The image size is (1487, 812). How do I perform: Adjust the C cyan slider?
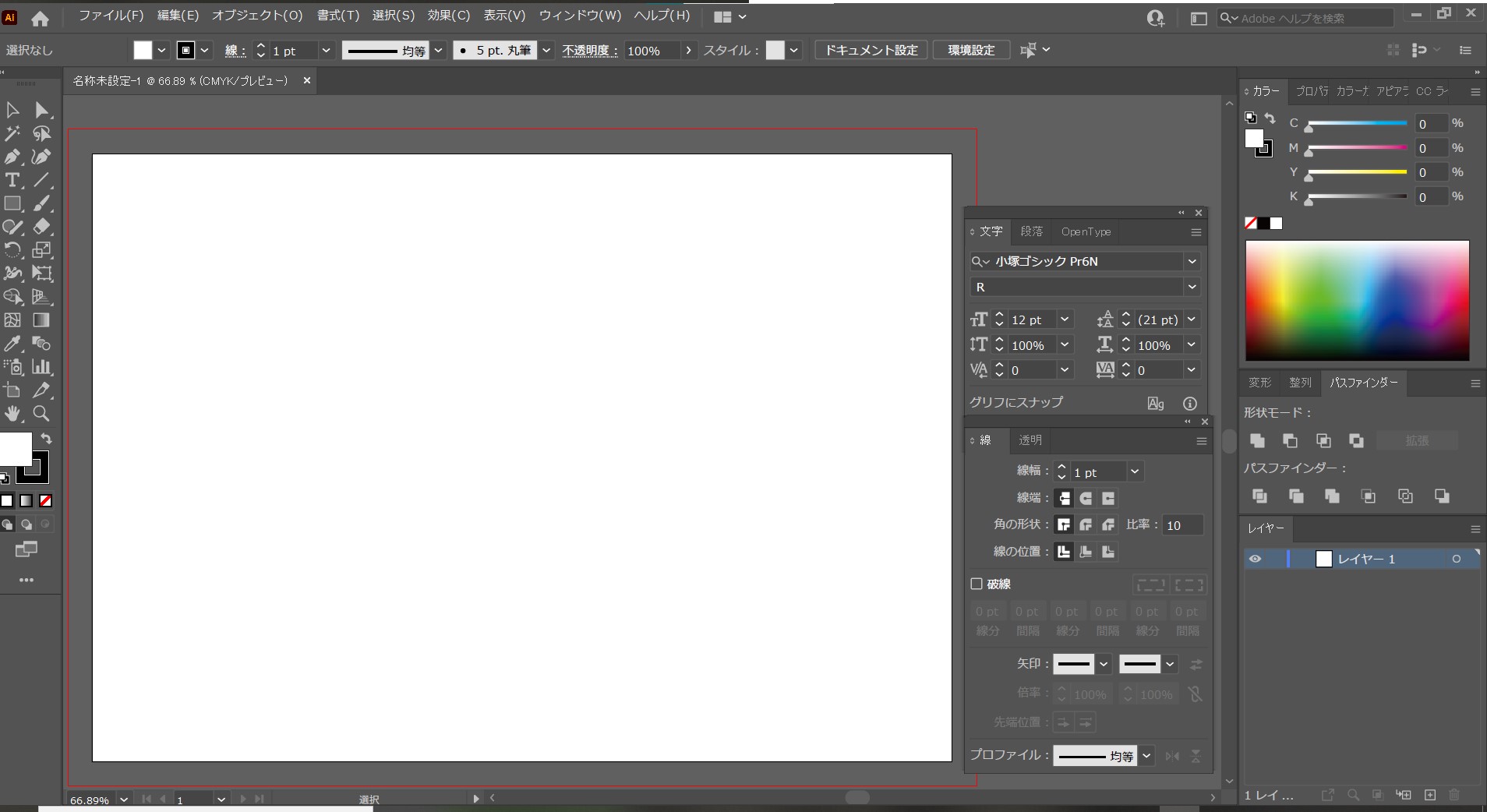click(1357, 124)
